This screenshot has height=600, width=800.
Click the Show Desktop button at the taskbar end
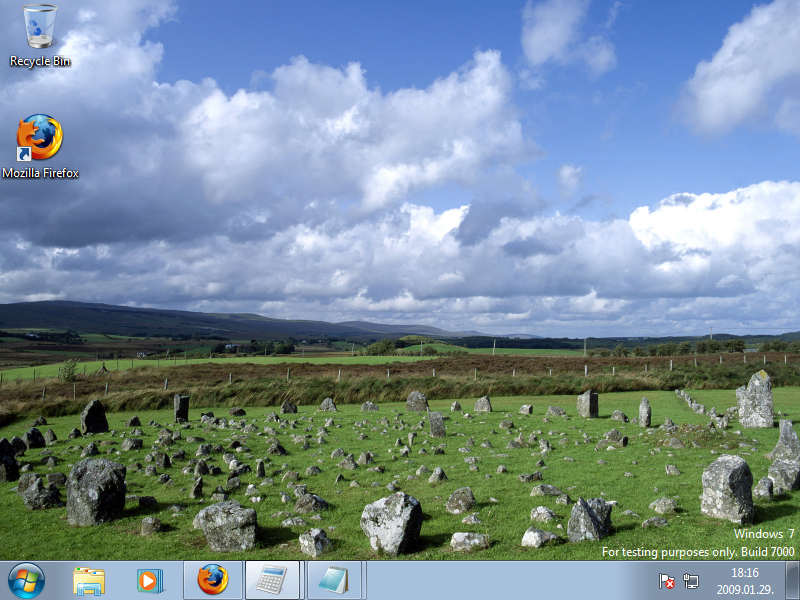(792, 581)
